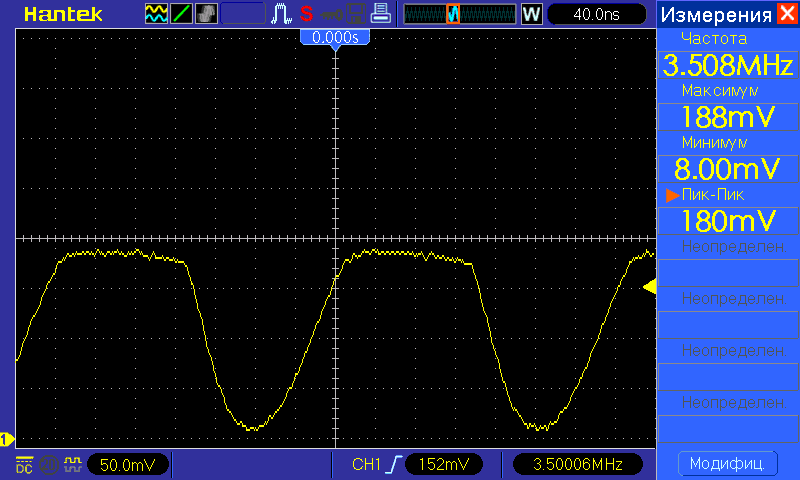Click the green diagonal line icon
Viewport: 800px width, 480px height.
click(182, 14)
